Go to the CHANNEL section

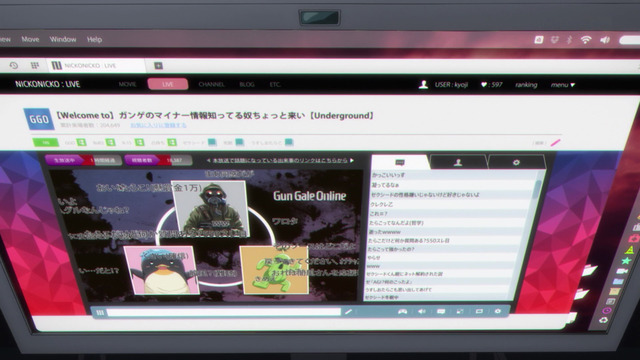(211, 84)
